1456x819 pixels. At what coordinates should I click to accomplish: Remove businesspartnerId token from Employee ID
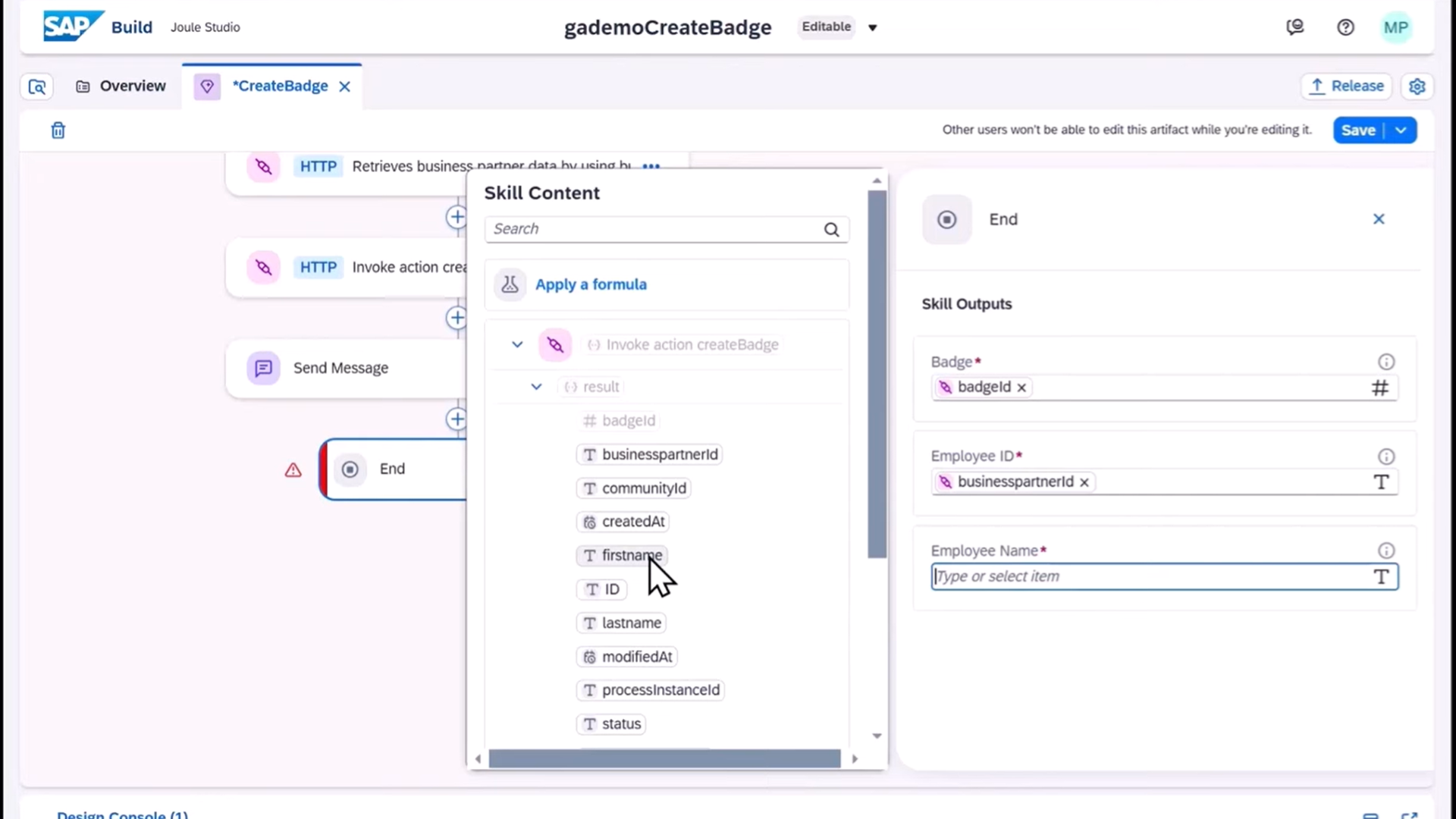[x=1084, y=482]
